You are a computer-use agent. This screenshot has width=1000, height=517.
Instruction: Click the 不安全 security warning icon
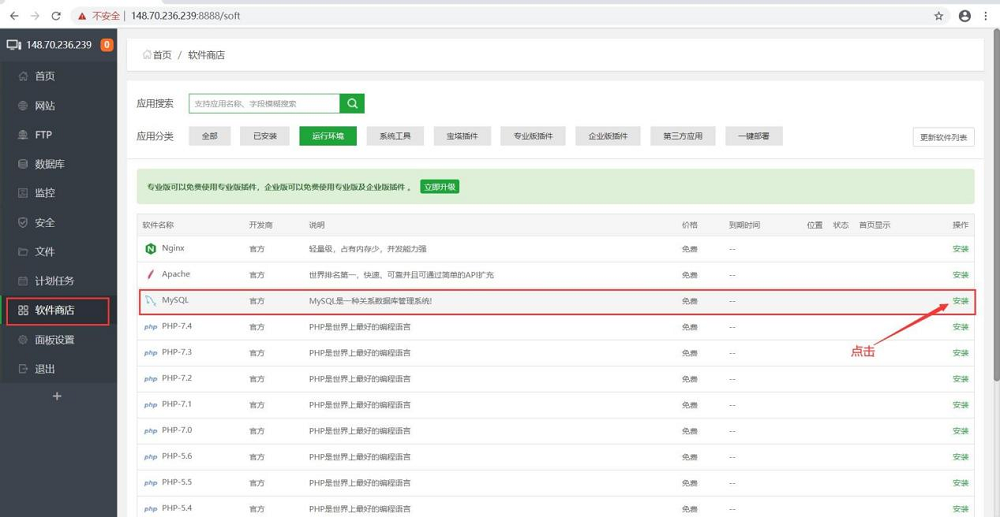(82, 16)
